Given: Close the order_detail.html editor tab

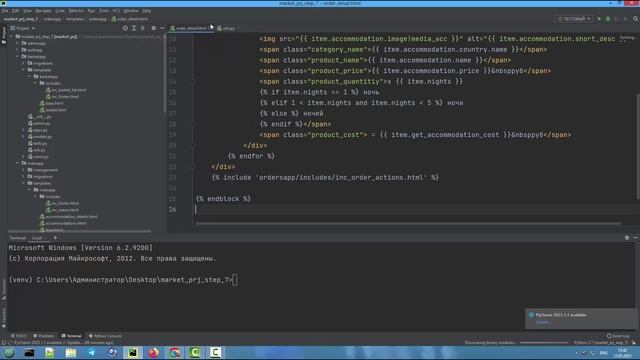Looking at the screenshot, I should click(211, 28).
